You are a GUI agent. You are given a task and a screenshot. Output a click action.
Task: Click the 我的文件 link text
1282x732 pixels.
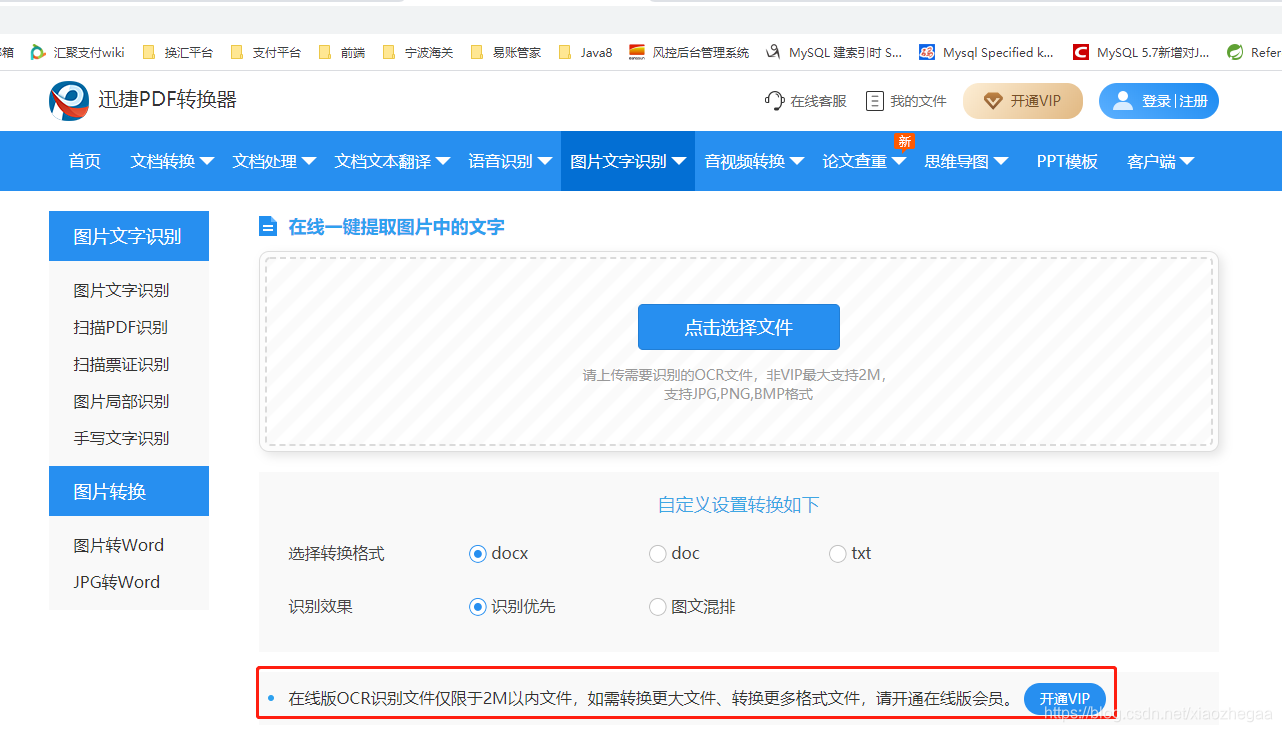918,101
